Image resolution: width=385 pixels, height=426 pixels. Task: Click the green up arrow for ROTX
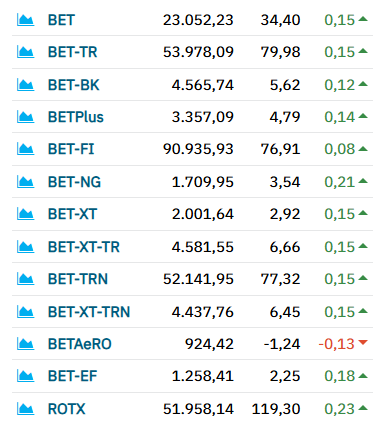tap(363, 408)
